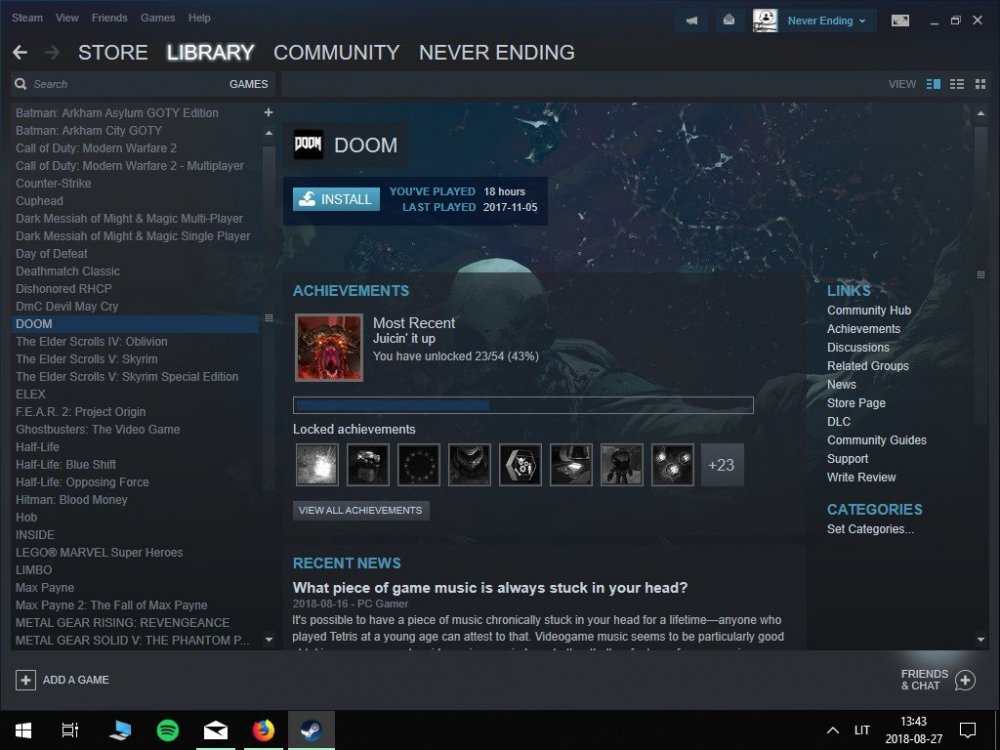
Task: Click the details pane scroll-up arrow
Action: (x=980, y=114)
